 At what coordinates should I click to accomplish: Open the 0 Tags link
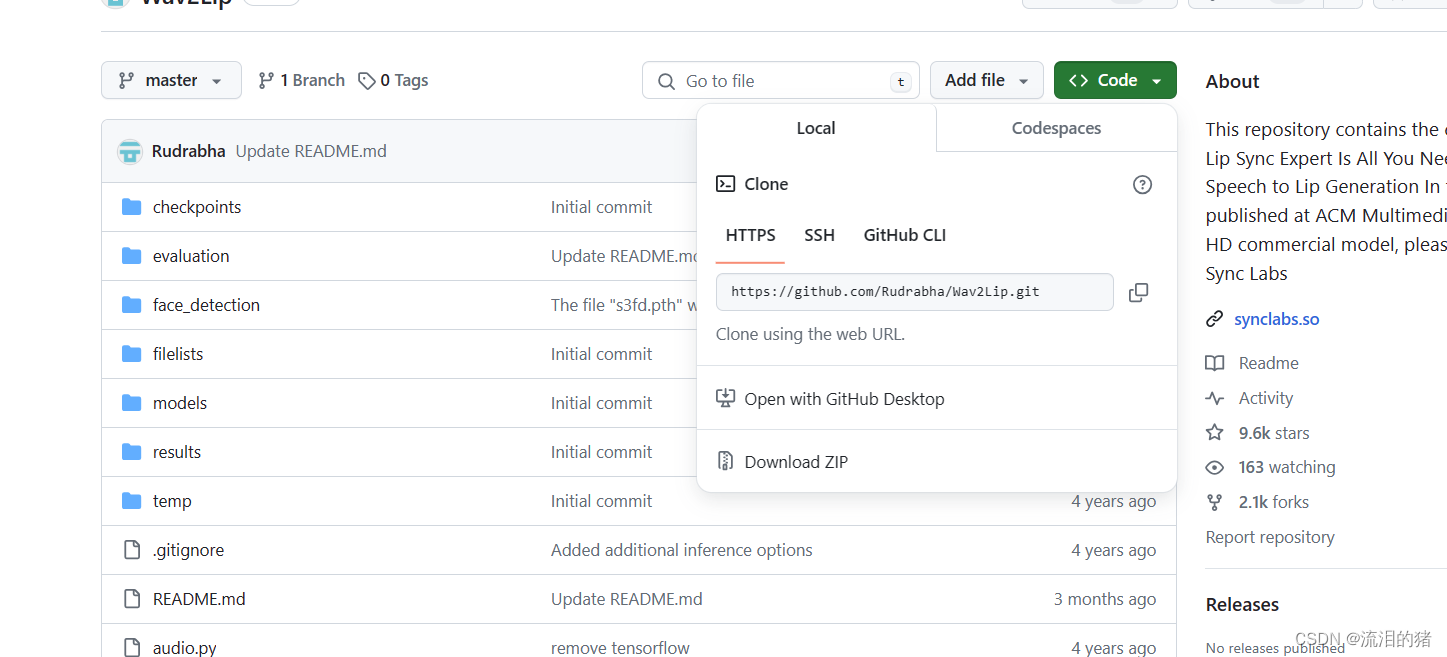[393, 80]
